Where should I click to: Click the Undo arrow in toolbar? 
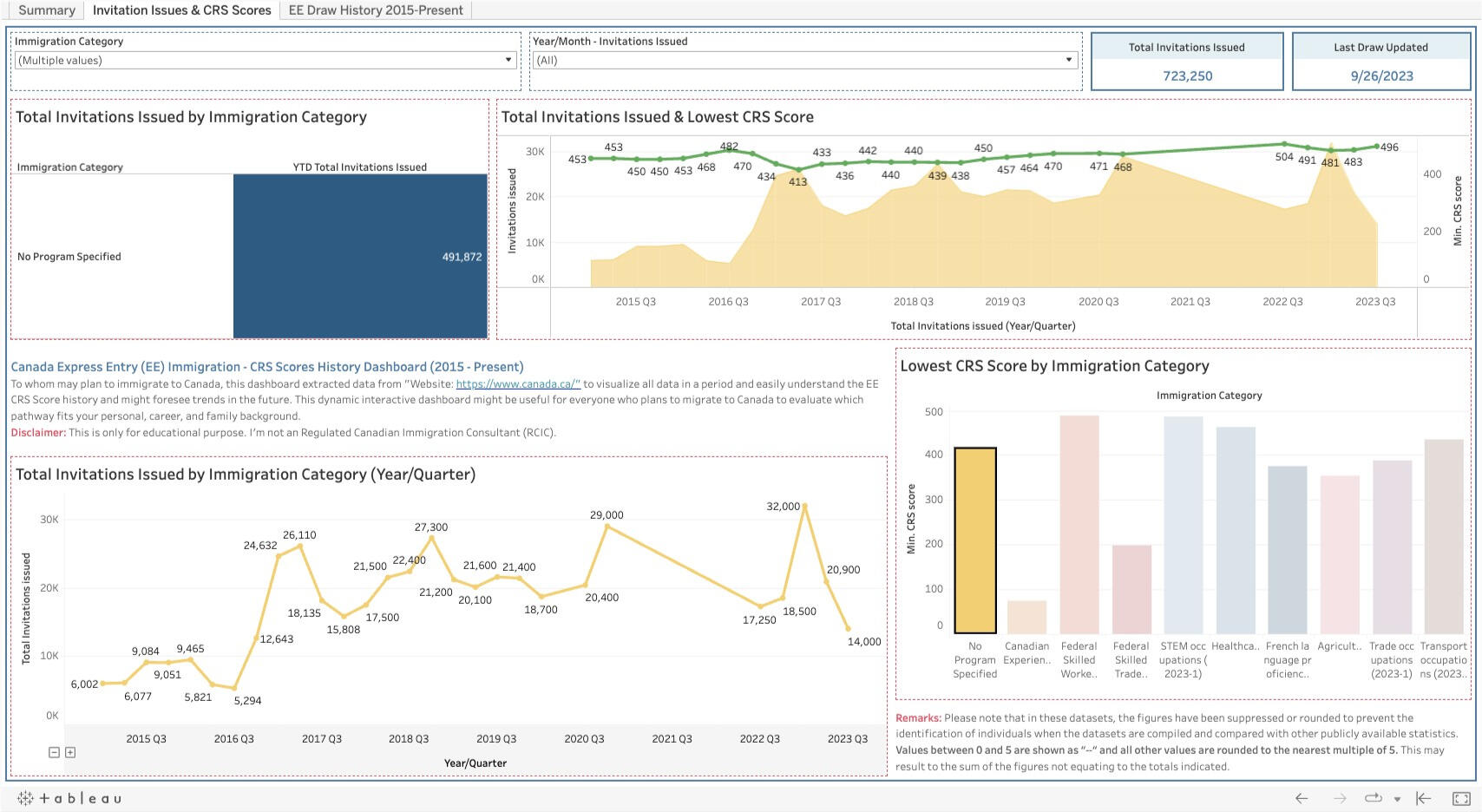(1302, 798)
